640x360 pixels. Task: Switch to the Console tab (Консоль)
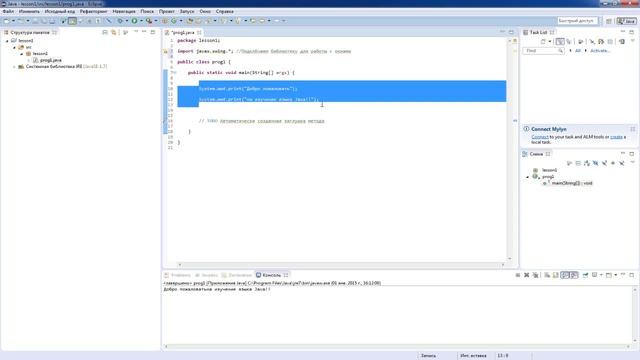pos(272,275)
